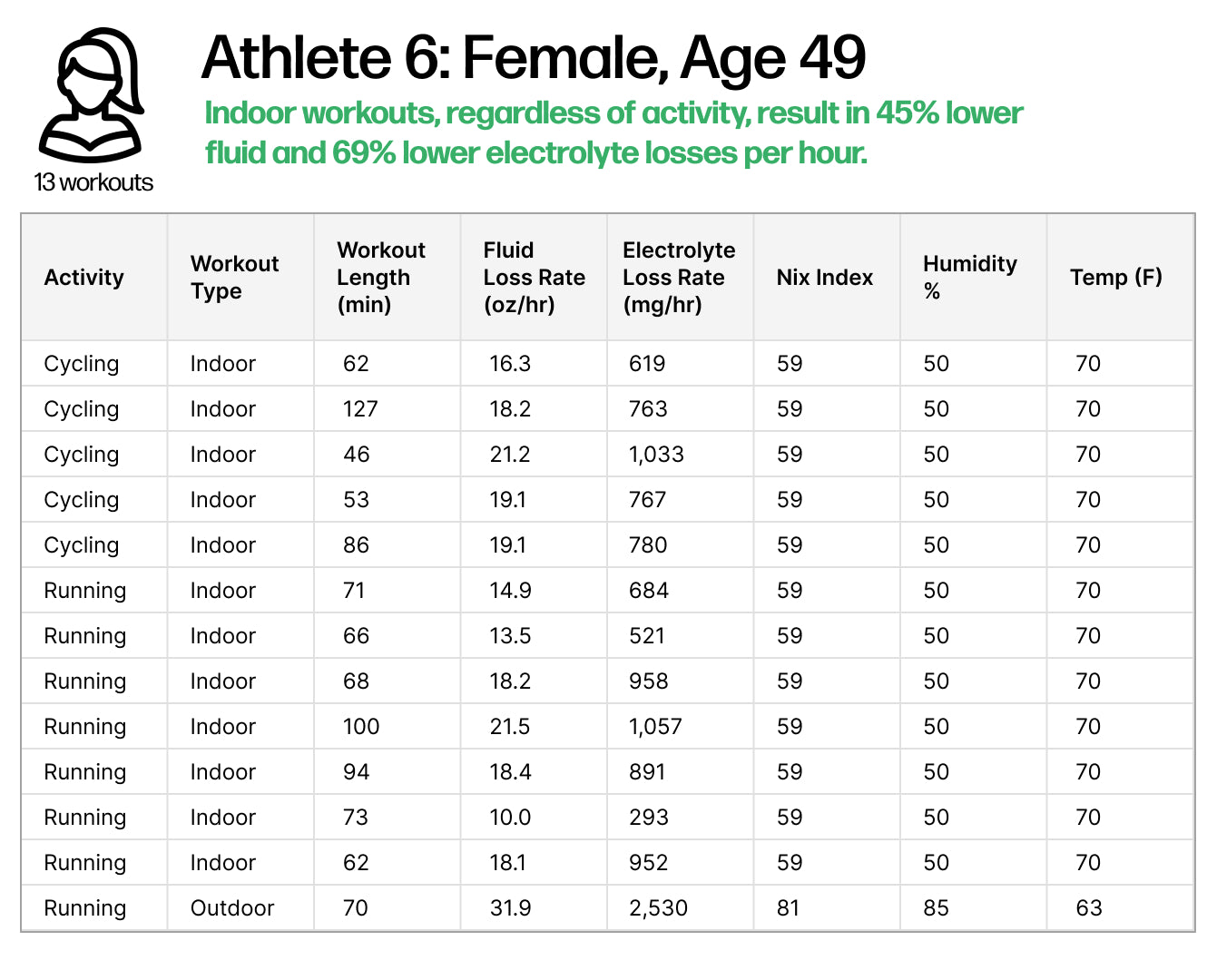
Task: Click the Activity column header
Action: pyautogui.click(x=83, y=278)
